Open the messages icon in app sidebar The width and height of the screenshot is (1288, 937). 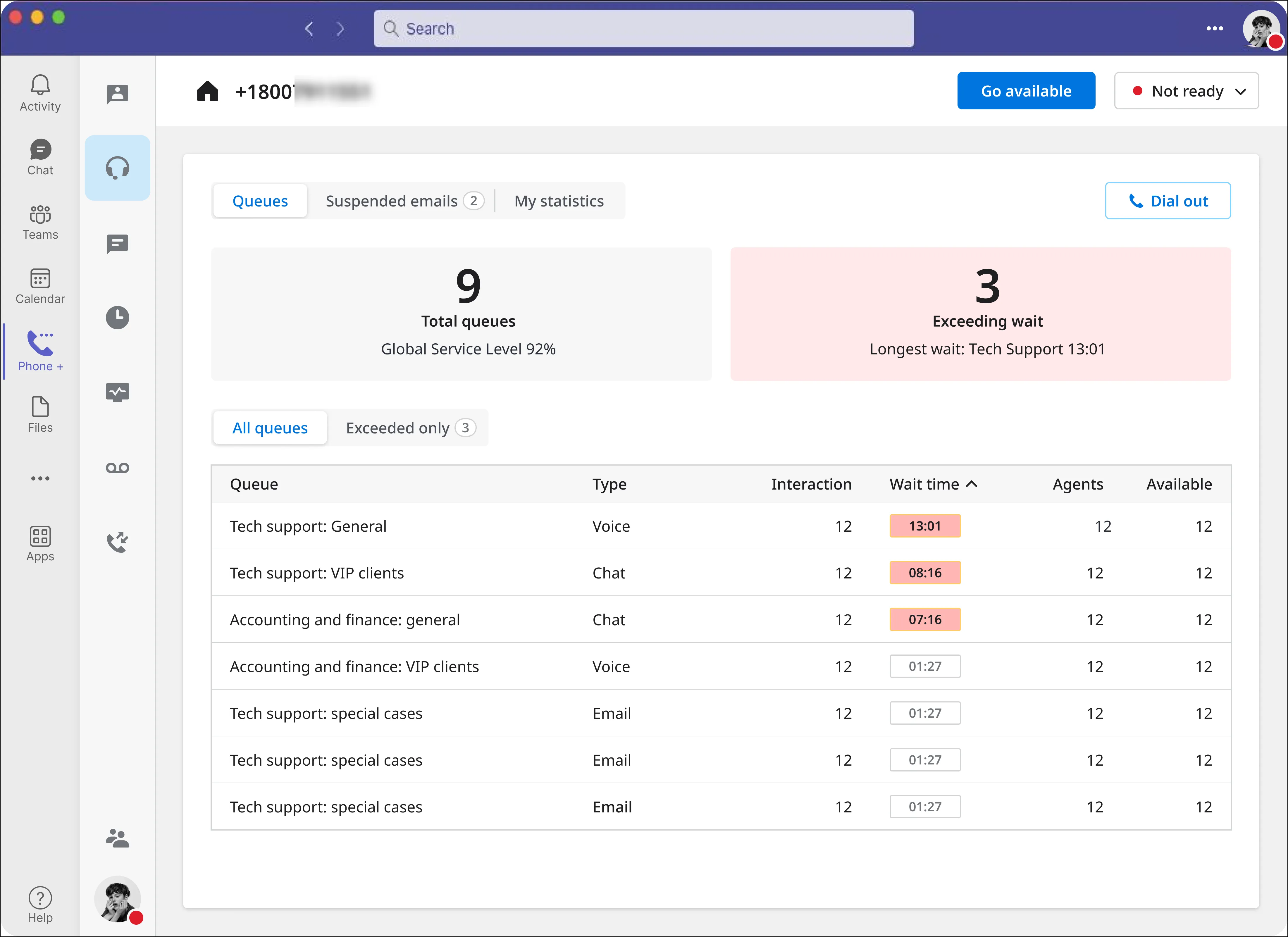coord(118,244)
